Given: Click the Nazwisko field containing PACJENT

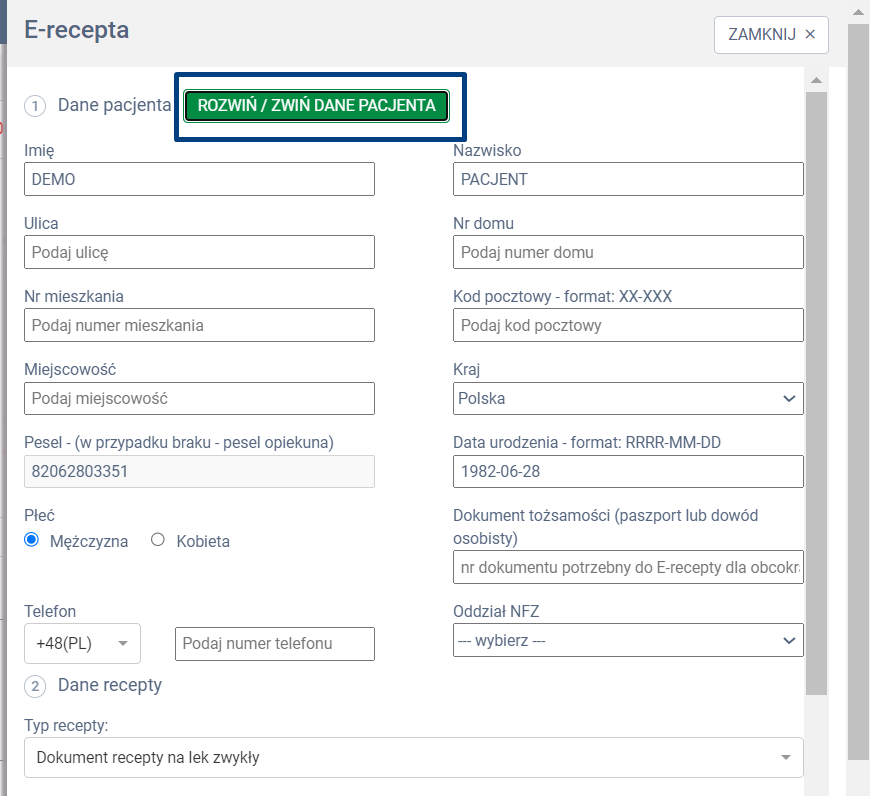Looking at the screenshot, I should pyautogui.click(x=628, y=180).
